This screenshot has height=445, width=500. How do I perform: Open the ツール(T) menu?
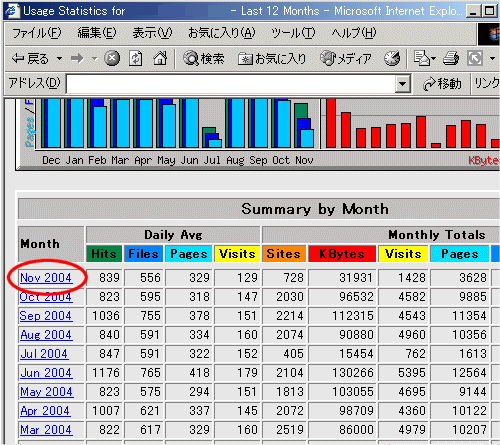pyautogui.click(x=293, y=33)
